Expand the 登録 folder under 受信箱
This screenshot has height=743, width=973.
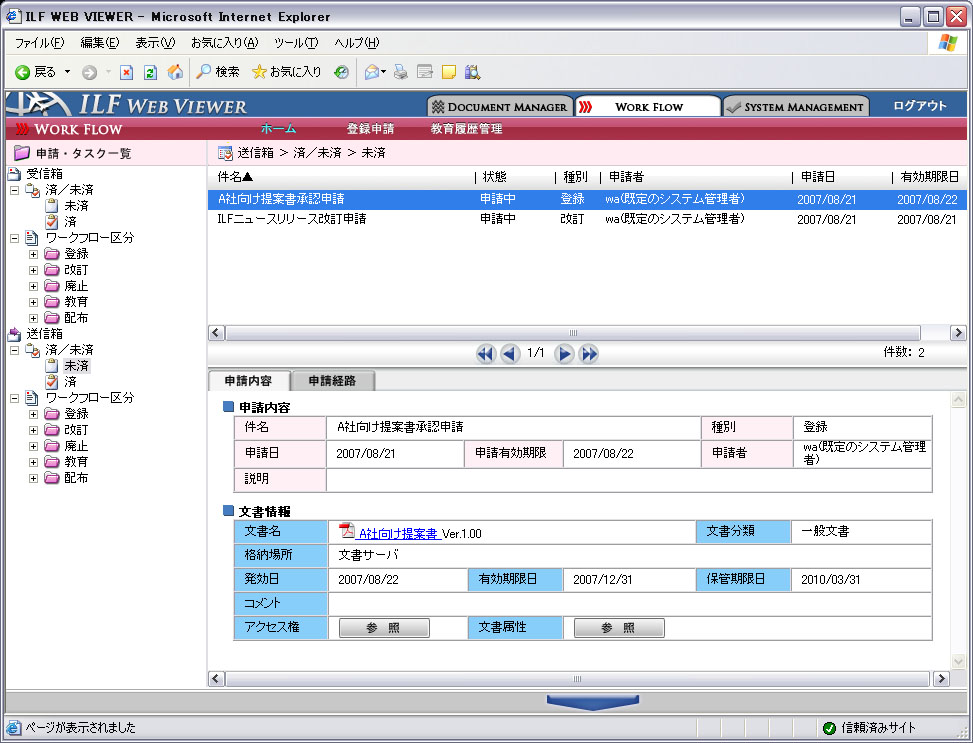coord(34,254)
